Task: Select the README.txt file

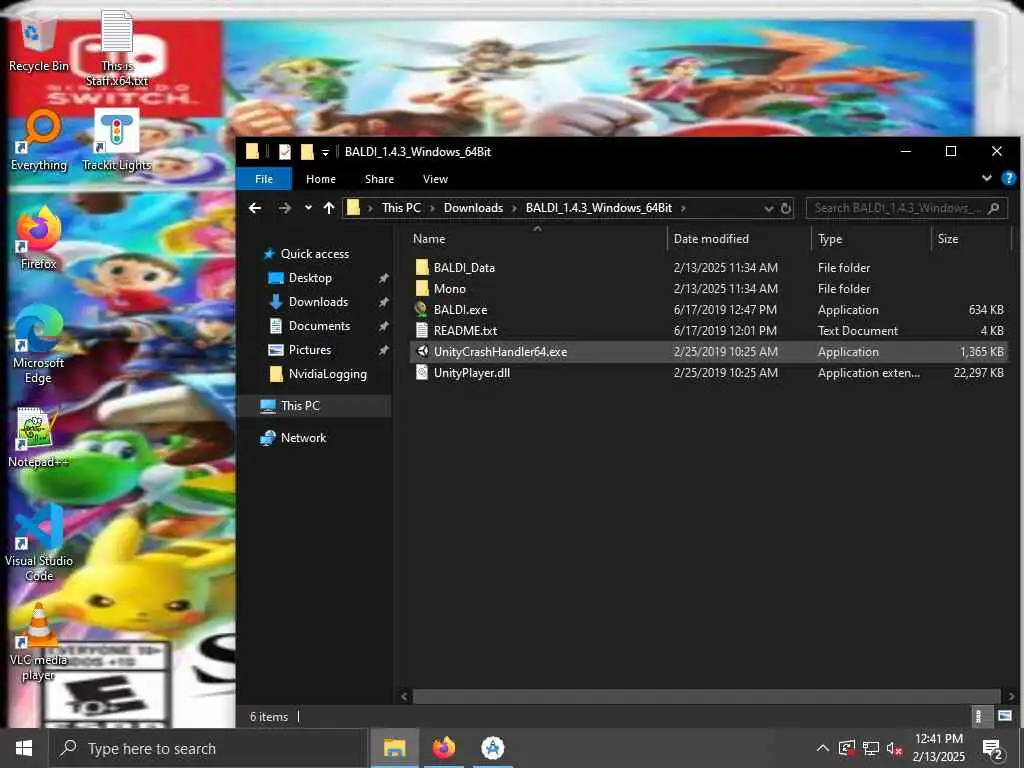Action: point(709,330)
